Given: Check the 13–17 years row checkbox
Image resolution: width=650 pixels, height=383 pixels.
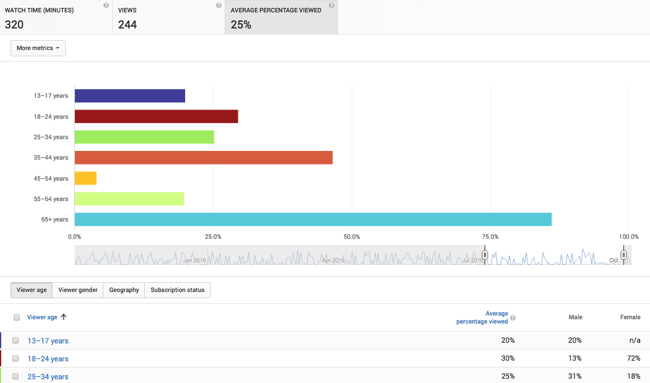Looking at the screenshot, I should point(15,340).
